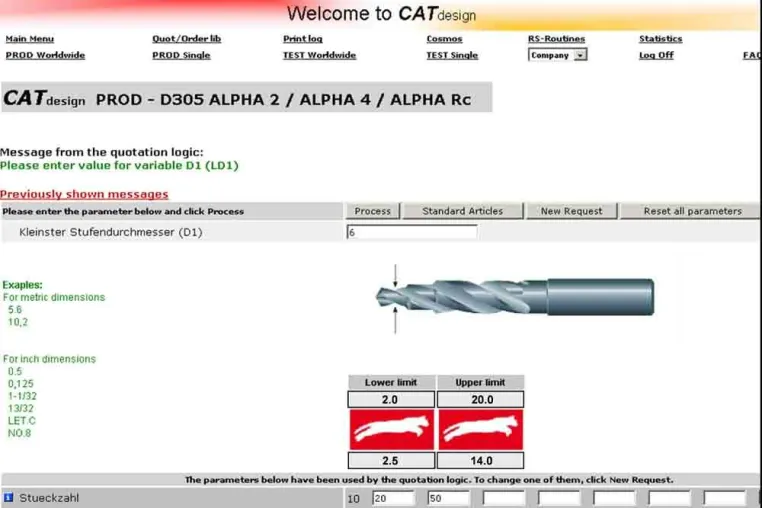This screenshot has height=508, width=762.
Task: View Statistics page
Action: click(x=660, y=39)
